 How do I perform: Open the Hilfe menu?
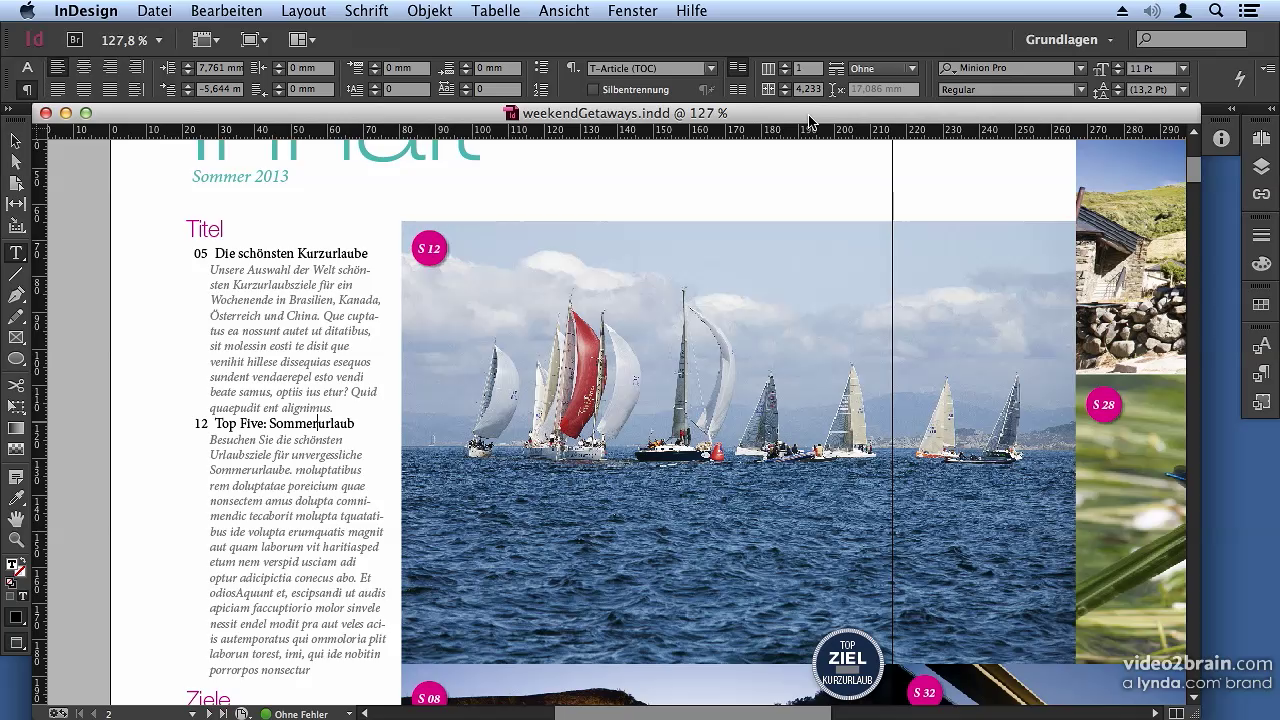(x=692, y=11)
